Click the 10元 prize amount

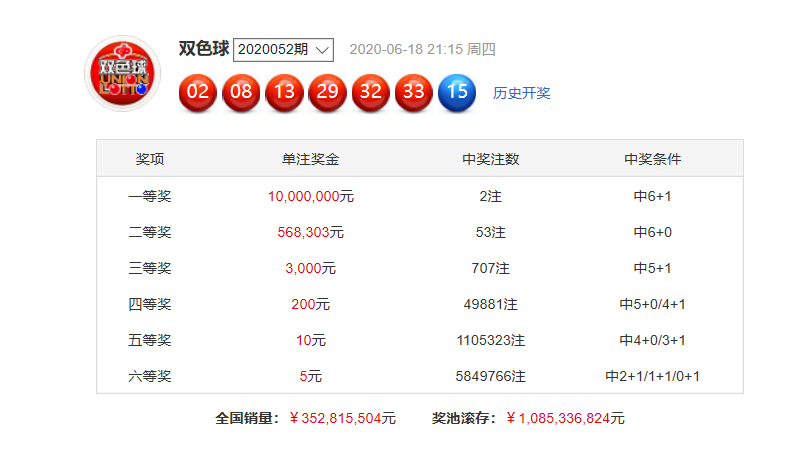pos(311,340)
